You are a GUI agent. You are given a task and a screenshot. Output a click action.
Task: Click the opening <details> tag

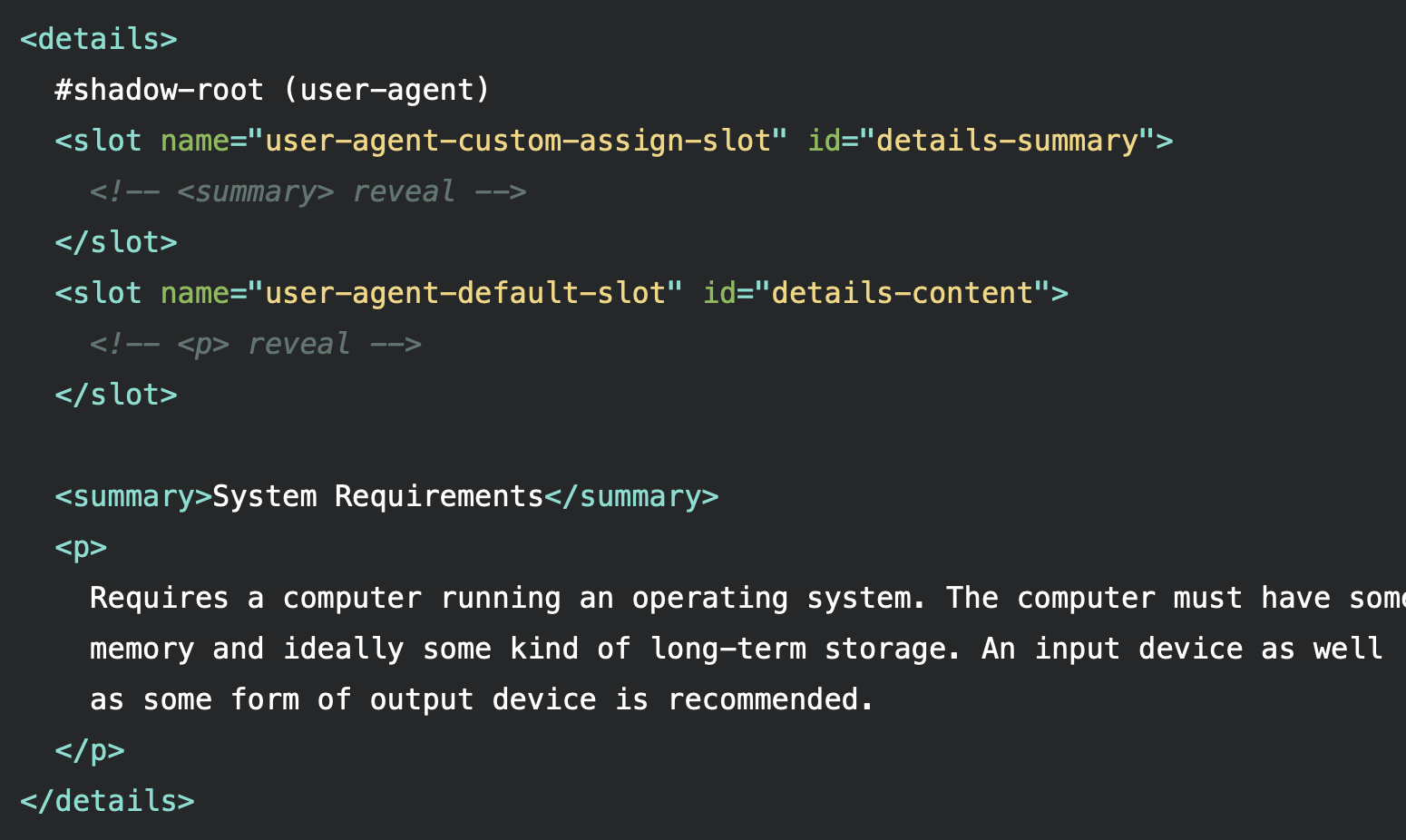(98, 39)
